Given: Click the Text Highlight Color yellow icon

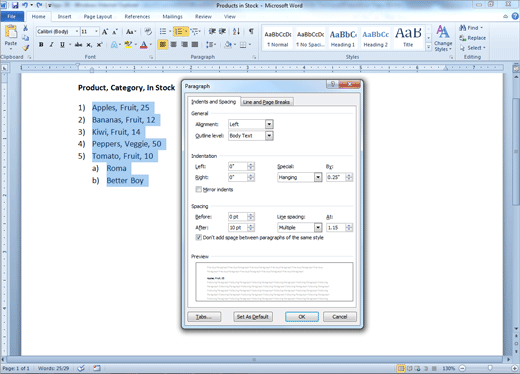Looking at the screenshot, I should pyautogui.click(x=128, y=44).
